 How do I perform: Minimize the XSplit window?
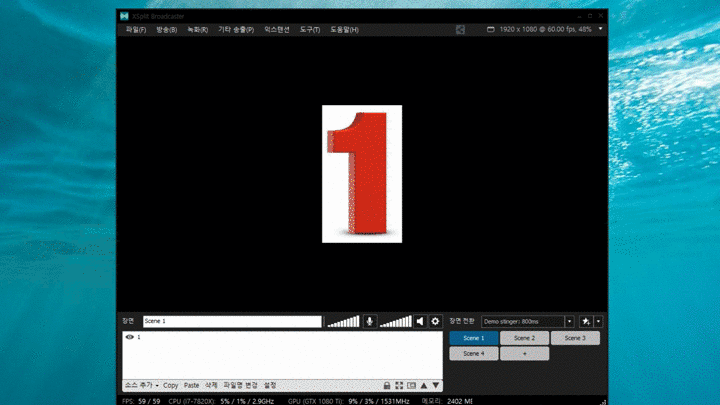(579, 16)
